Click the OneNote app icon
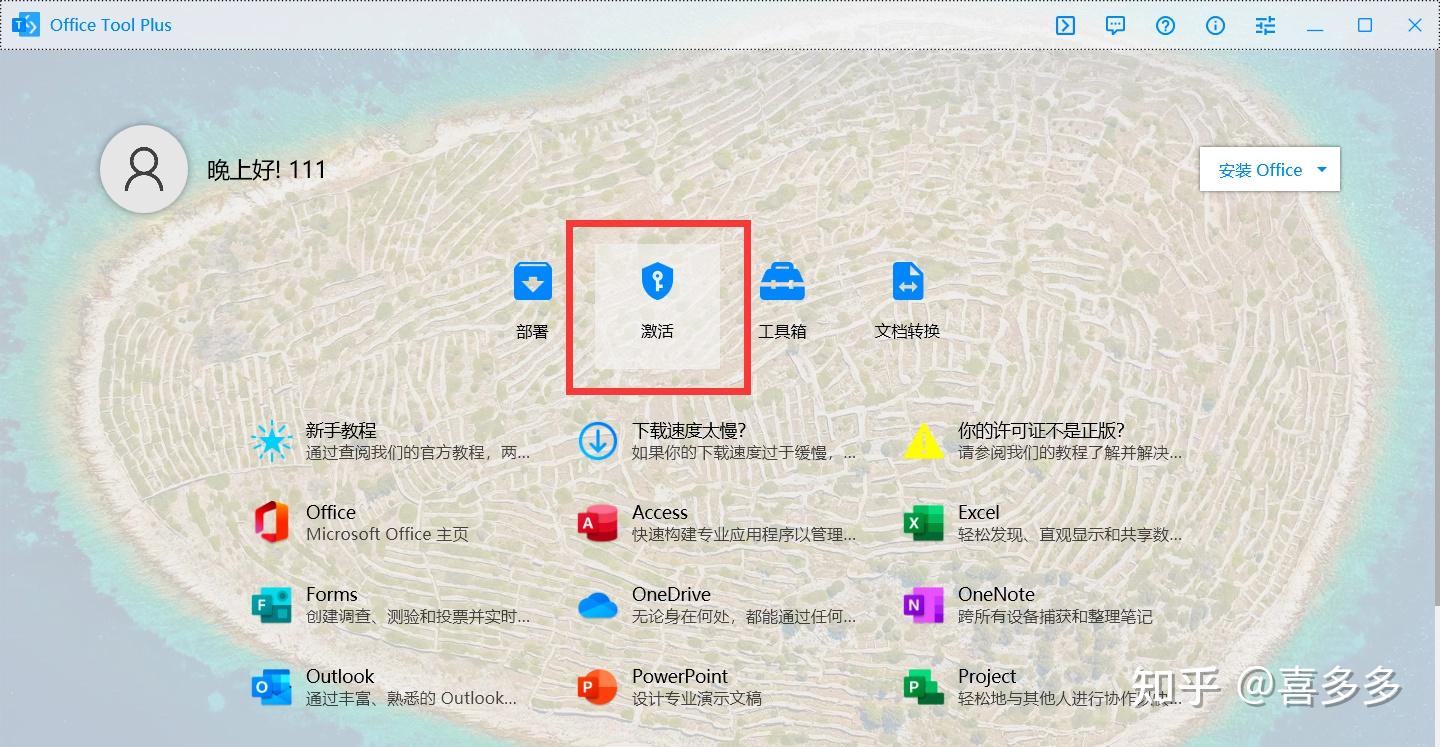This screenshot has height=747, width=1440. tap(924, 605)
